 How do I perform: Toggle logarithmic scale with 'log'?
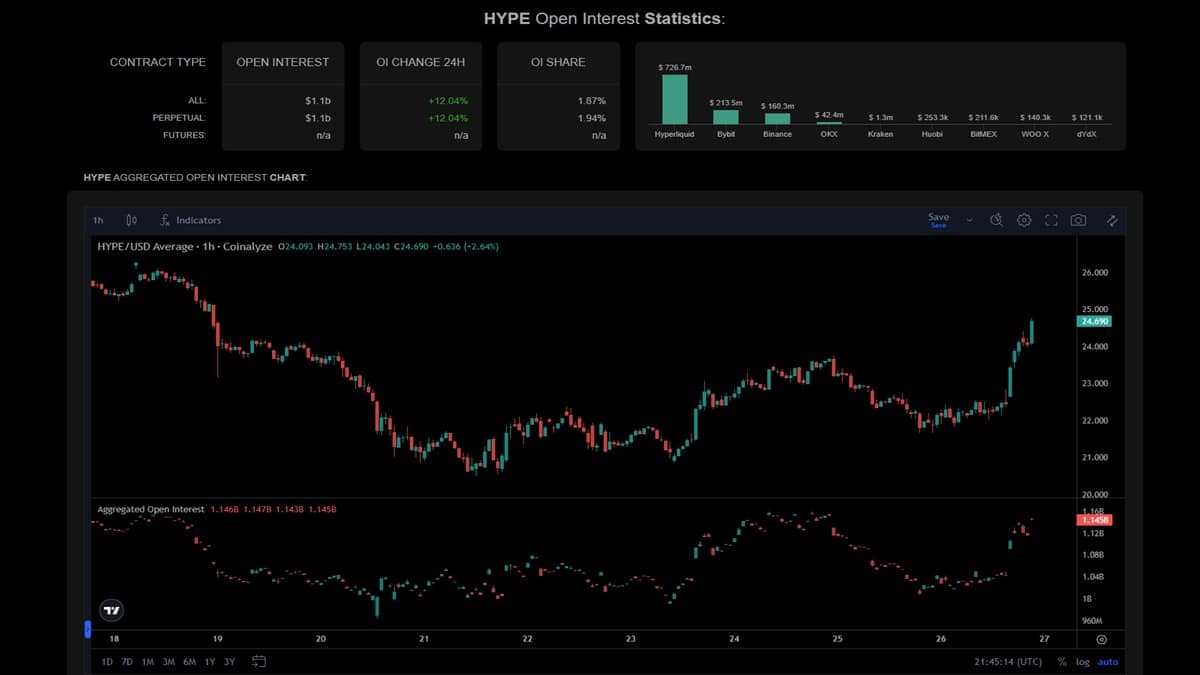(x=1081, y=661)
